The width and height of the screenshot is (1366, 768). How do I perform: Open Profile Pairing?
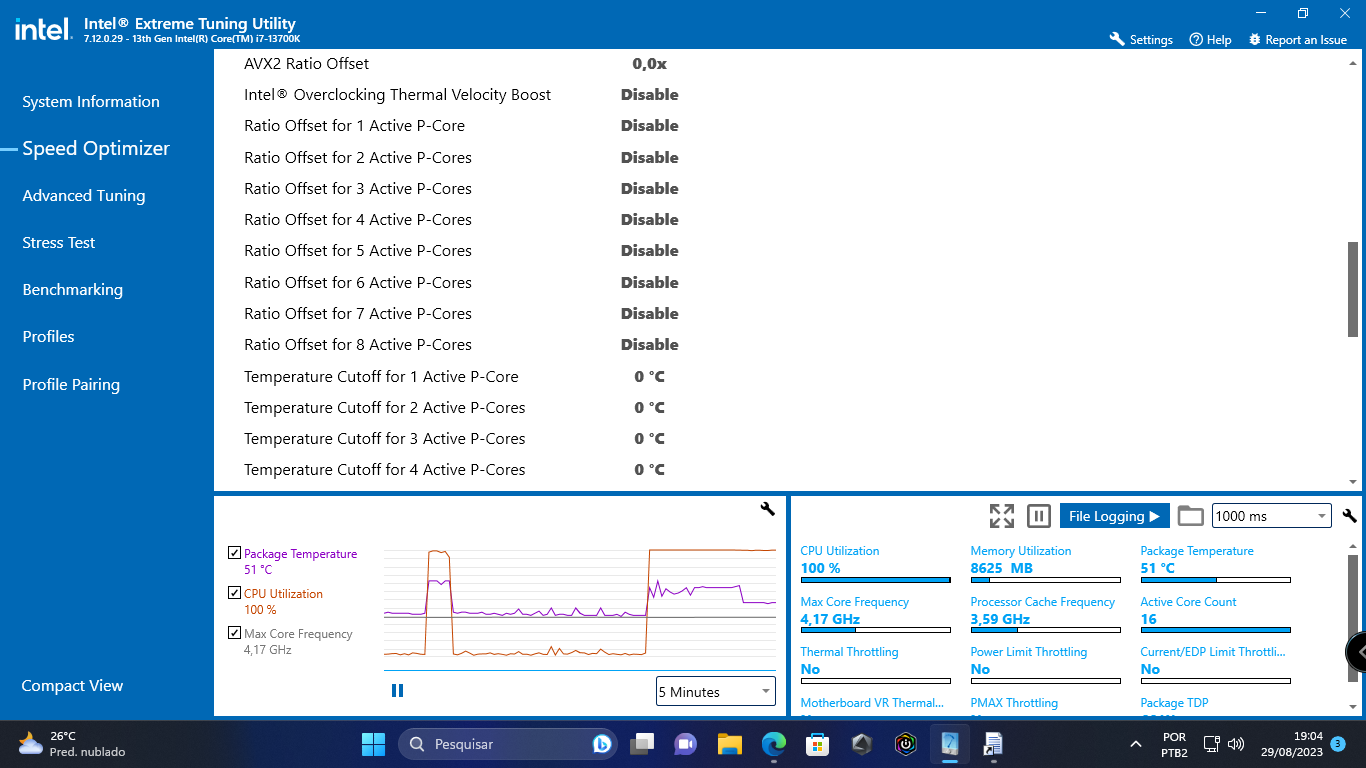[71, 384]
